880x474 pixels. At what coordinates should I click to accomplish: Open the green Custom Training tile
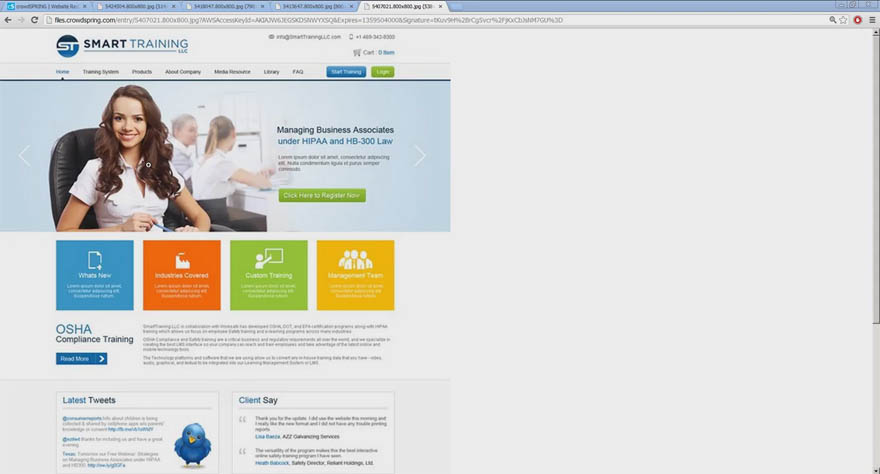pyautogui.click(x=269, y=275)
